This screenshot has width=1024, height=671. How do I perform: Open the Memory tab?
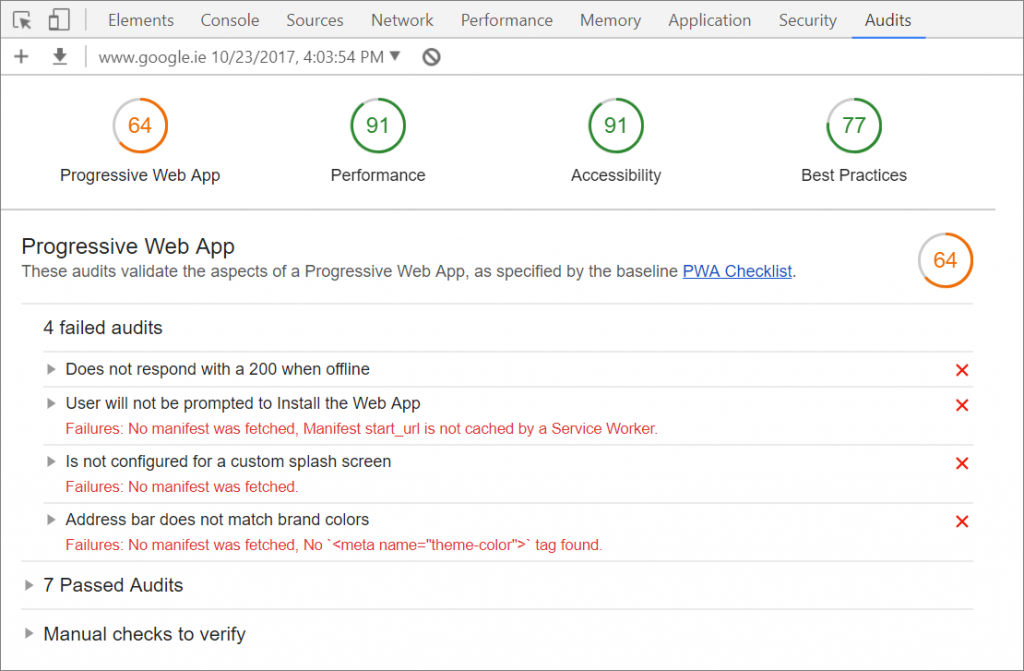[611, 20]
